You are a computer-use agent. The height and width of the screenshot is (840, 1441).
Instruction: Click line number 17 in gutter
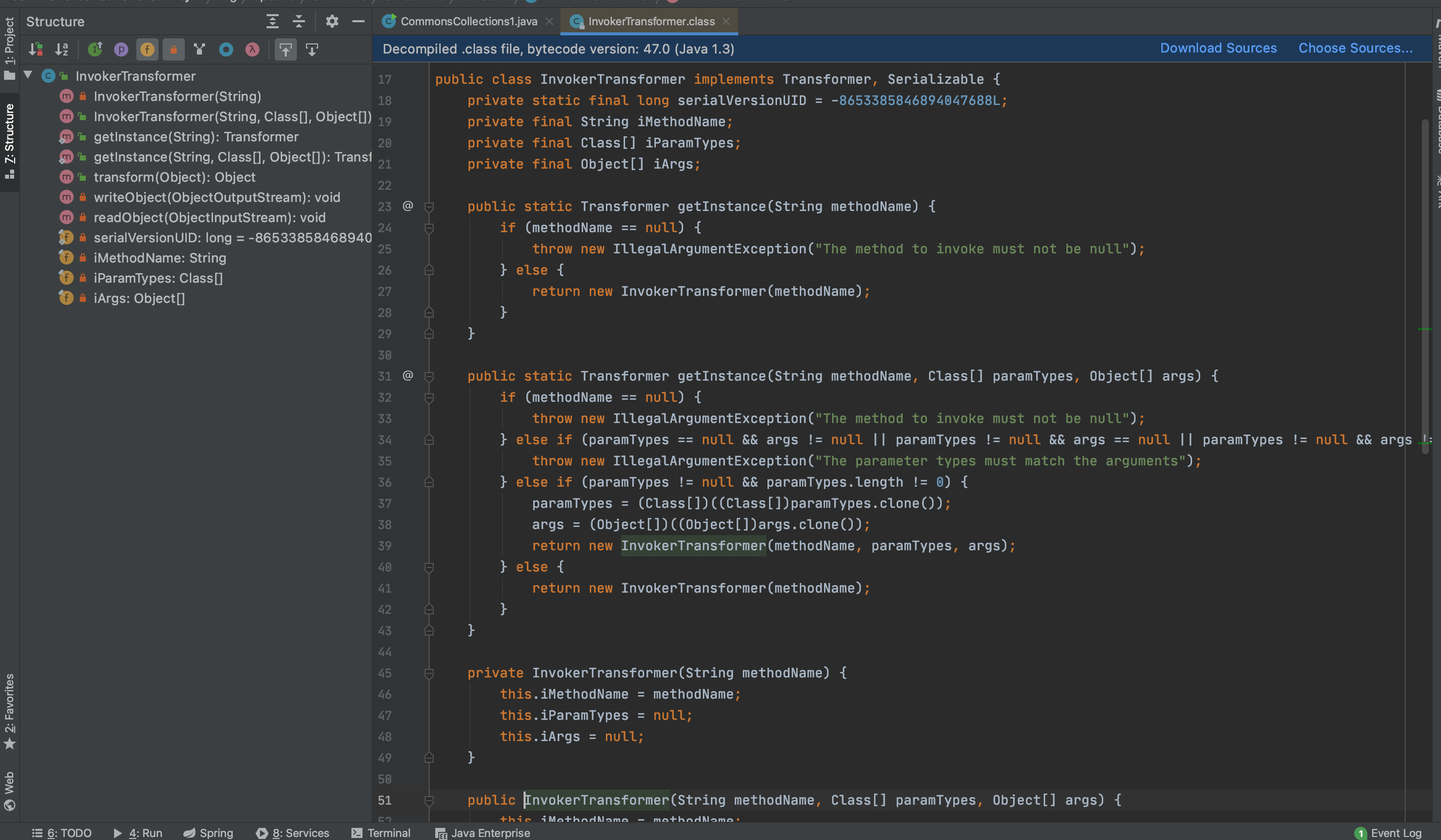[x=385, y=79]
